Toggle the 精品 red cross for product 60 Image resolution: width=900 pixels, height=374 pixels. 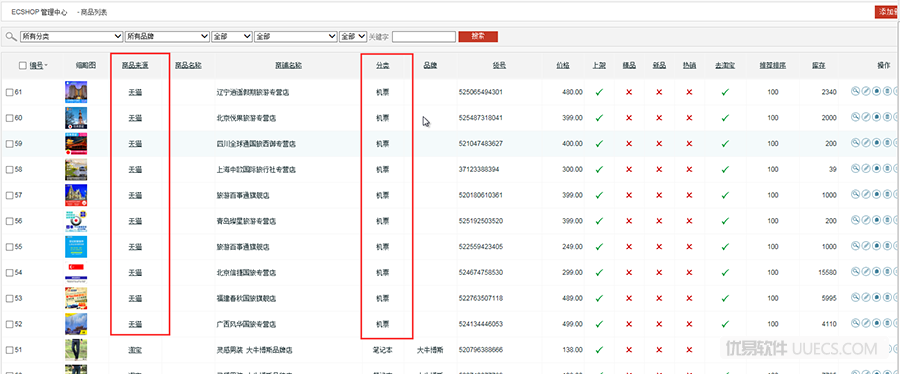(x=629, y=118)
